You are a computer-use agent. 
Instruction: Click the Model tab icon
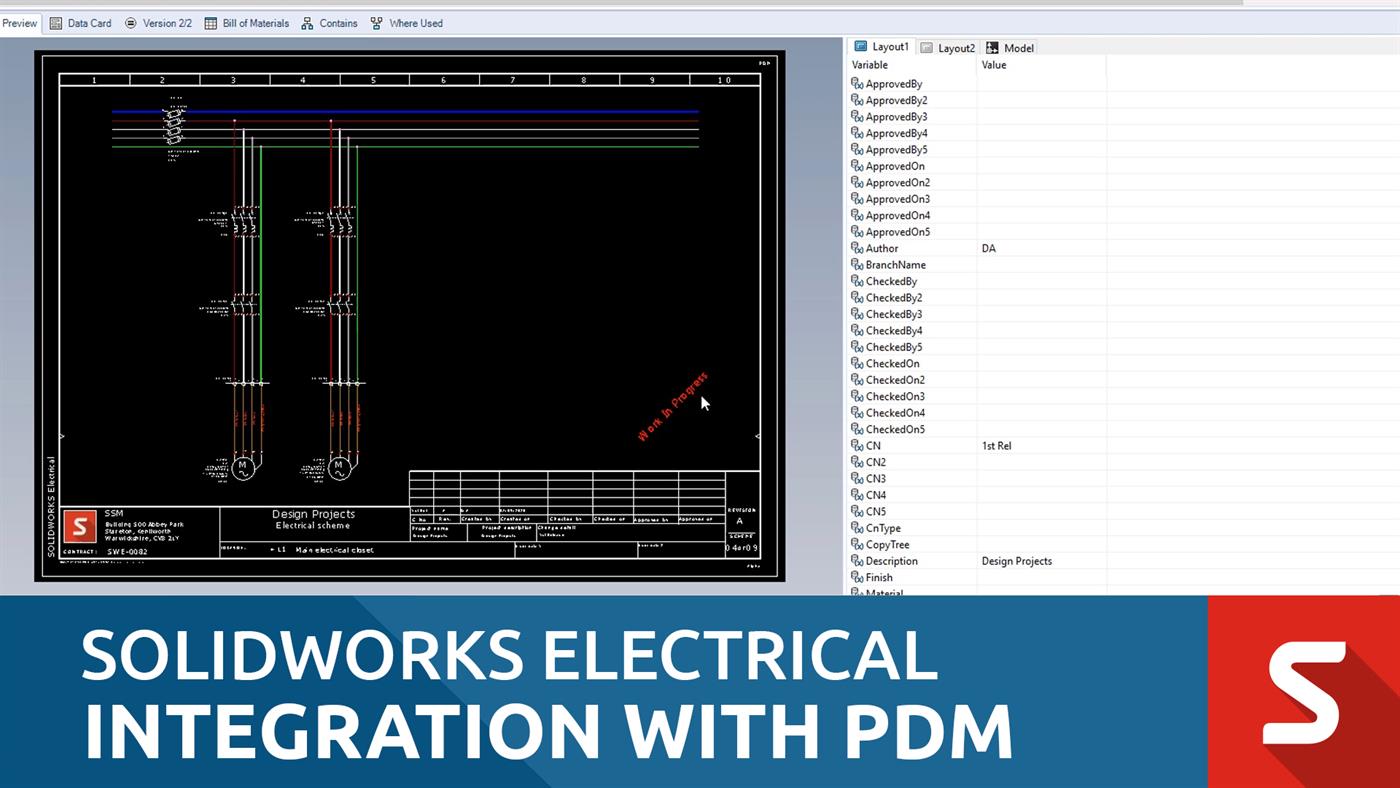[991, 47]
